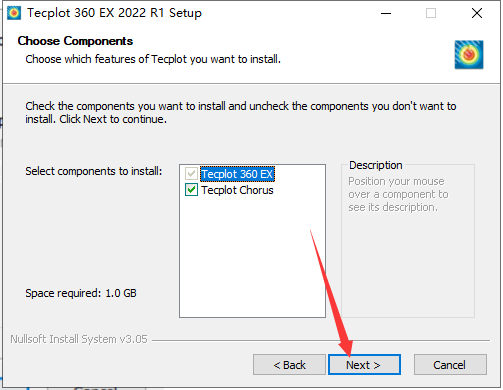The height and width of the screenshot is (390, 503).
Task: Cancel the Tecplot setup
Action: pos(450,365)
